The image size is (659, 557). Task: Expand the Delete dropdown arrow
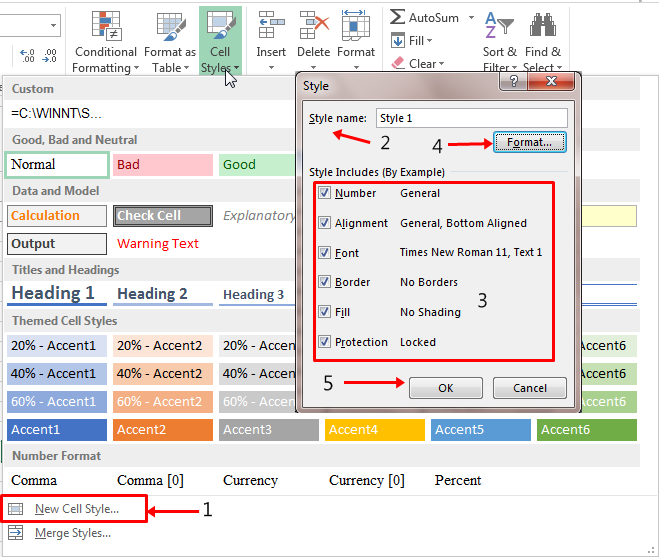tap(314, 67)
